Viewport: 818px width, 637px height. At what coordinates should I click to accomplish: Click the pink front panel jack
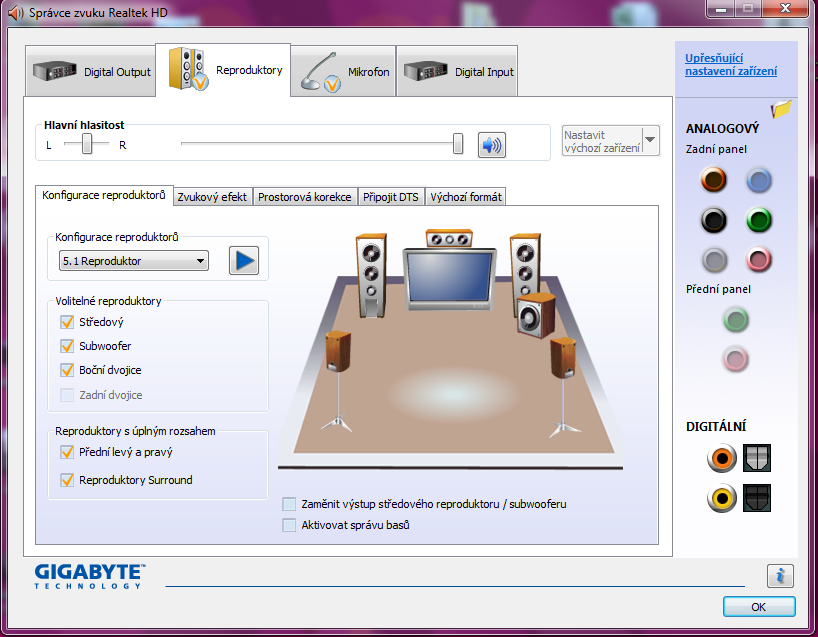(x=736, y=359)
